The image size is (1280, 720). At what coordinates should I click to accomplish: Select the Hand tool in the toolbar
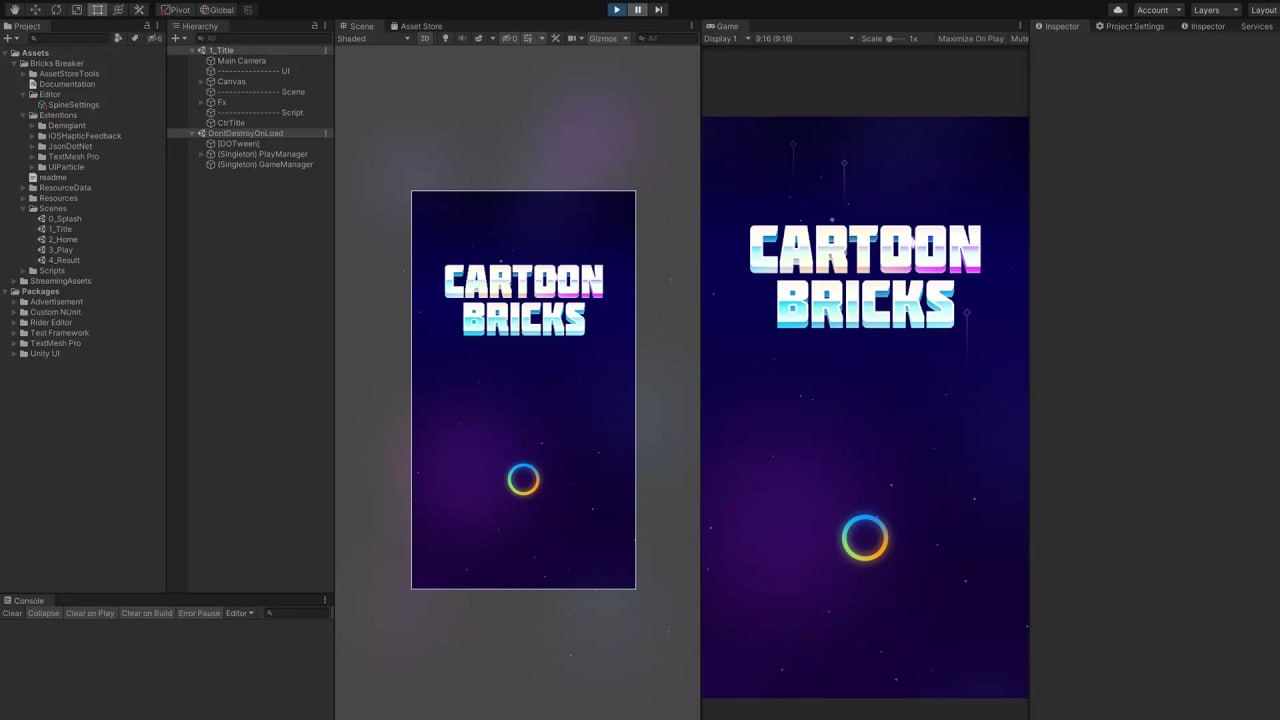[x=15, y=9]
